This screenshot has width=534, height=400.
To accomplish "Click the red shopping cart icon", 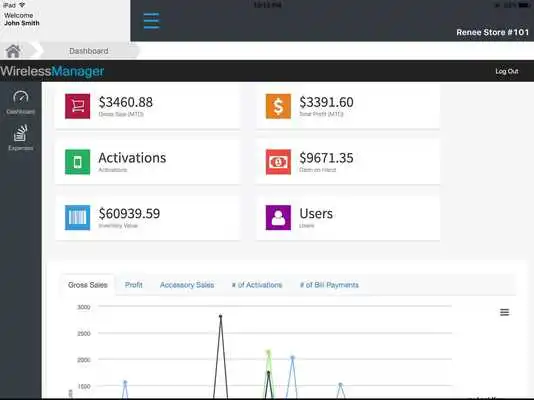I will tap(78, 106).
